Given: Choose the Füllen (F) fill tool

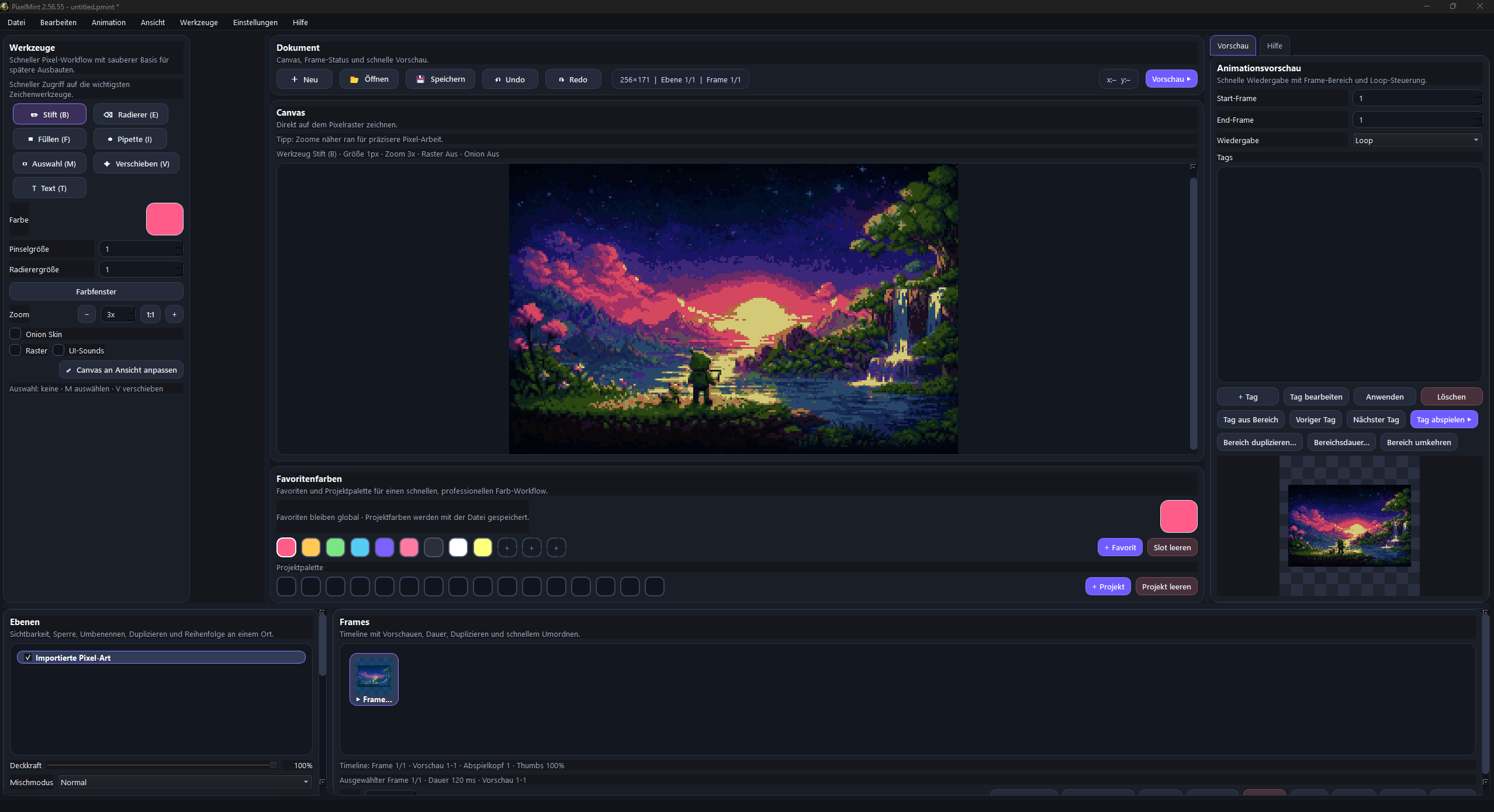Looking at the screenshot, I should 50,139.
